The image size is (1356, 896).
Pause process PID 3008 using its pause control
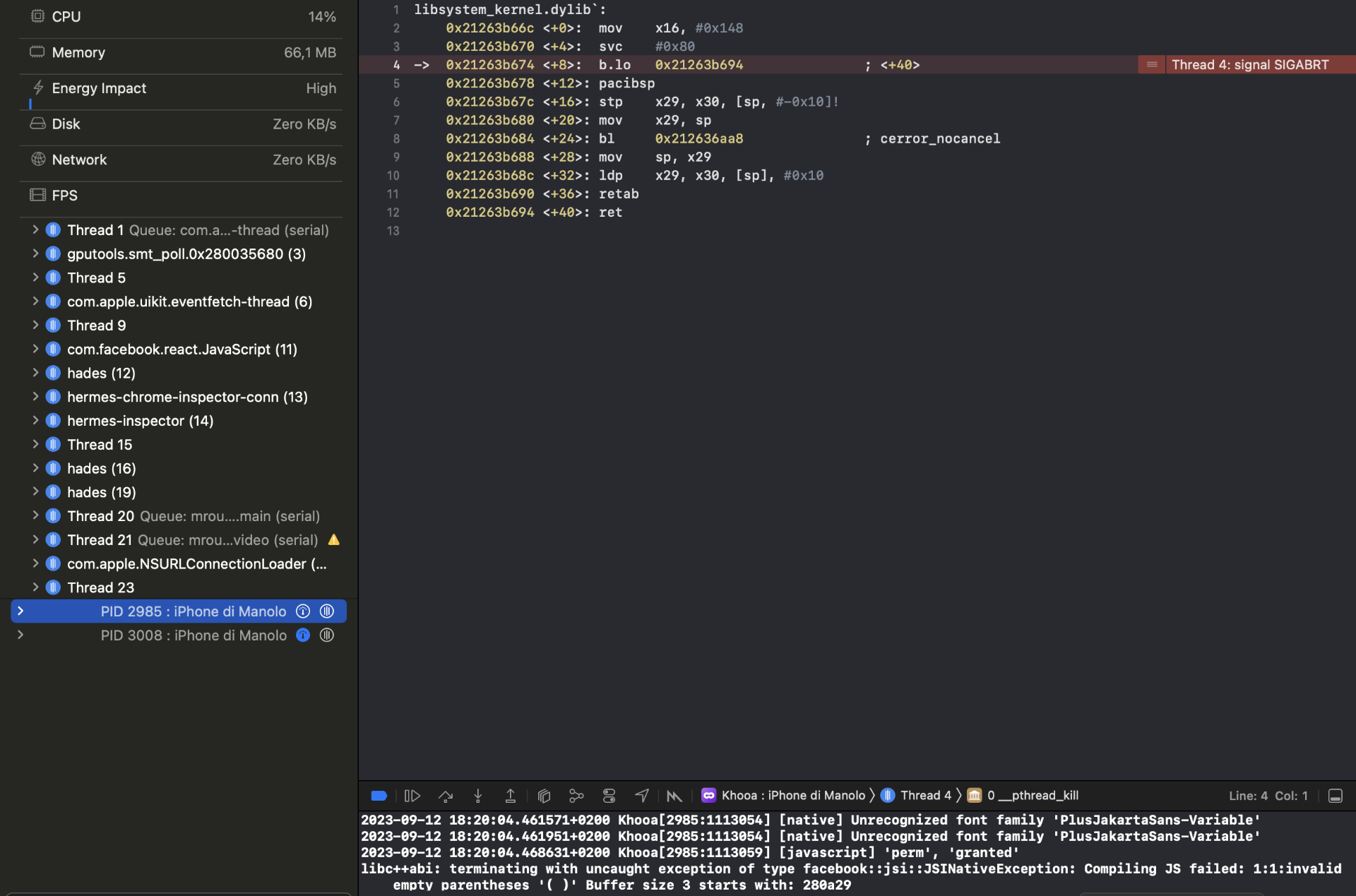tap(326, 635)
